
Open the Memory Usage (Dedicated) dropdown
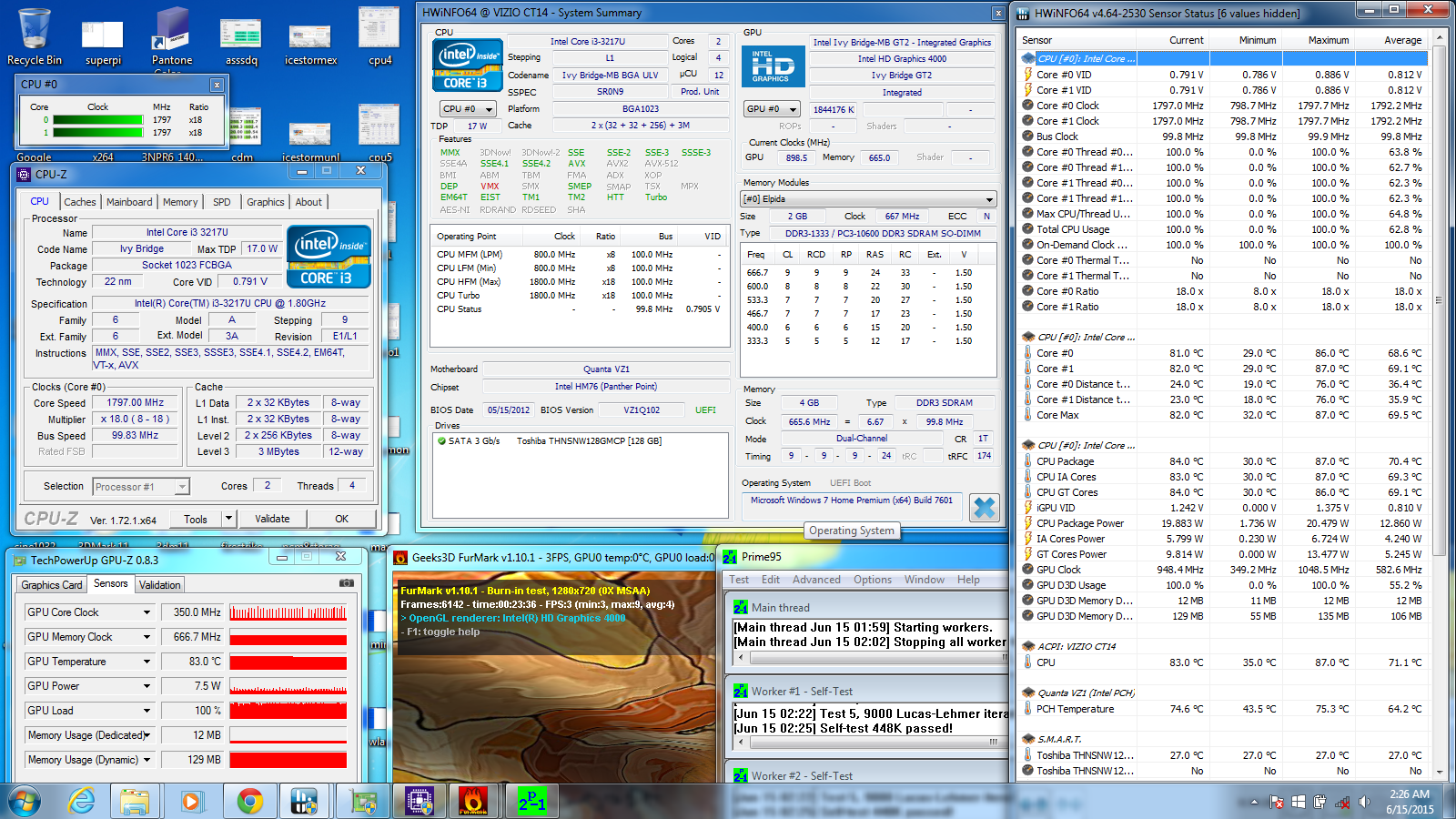click(147, 735)
